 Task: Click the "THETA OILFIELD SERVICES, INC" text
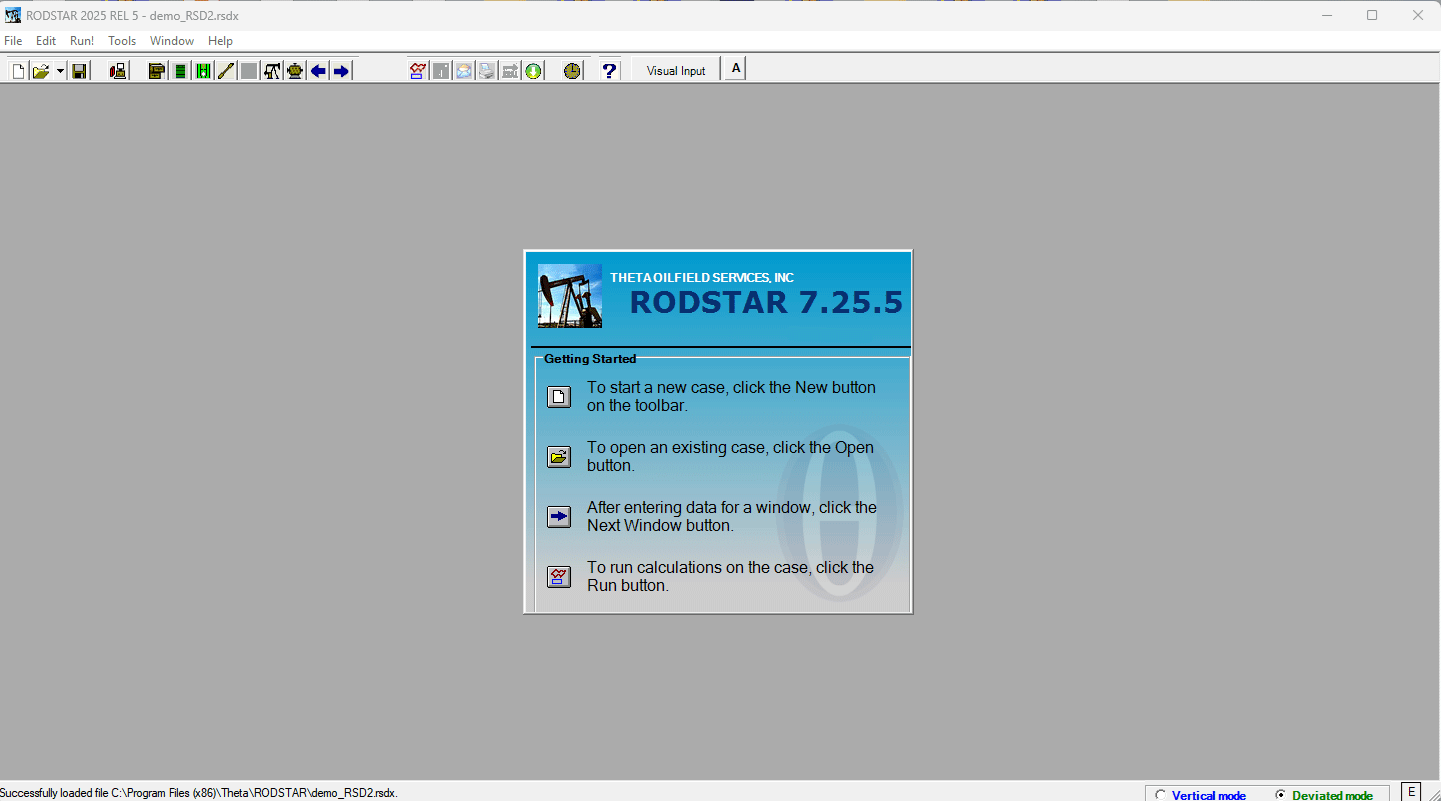(x=702, y=277)
